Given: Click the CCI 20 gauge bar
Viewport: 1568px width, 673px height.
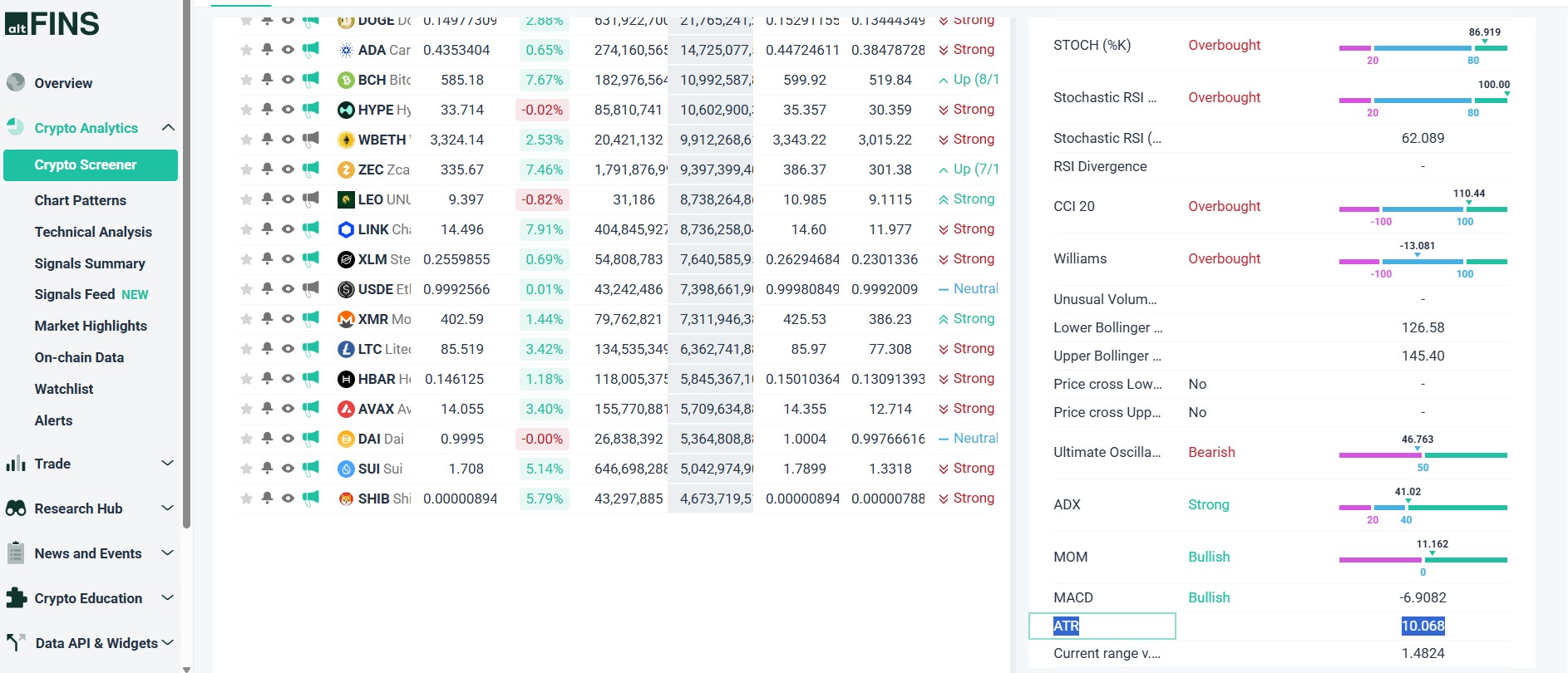Looking at the screenshot, I should coord(1423,209).
